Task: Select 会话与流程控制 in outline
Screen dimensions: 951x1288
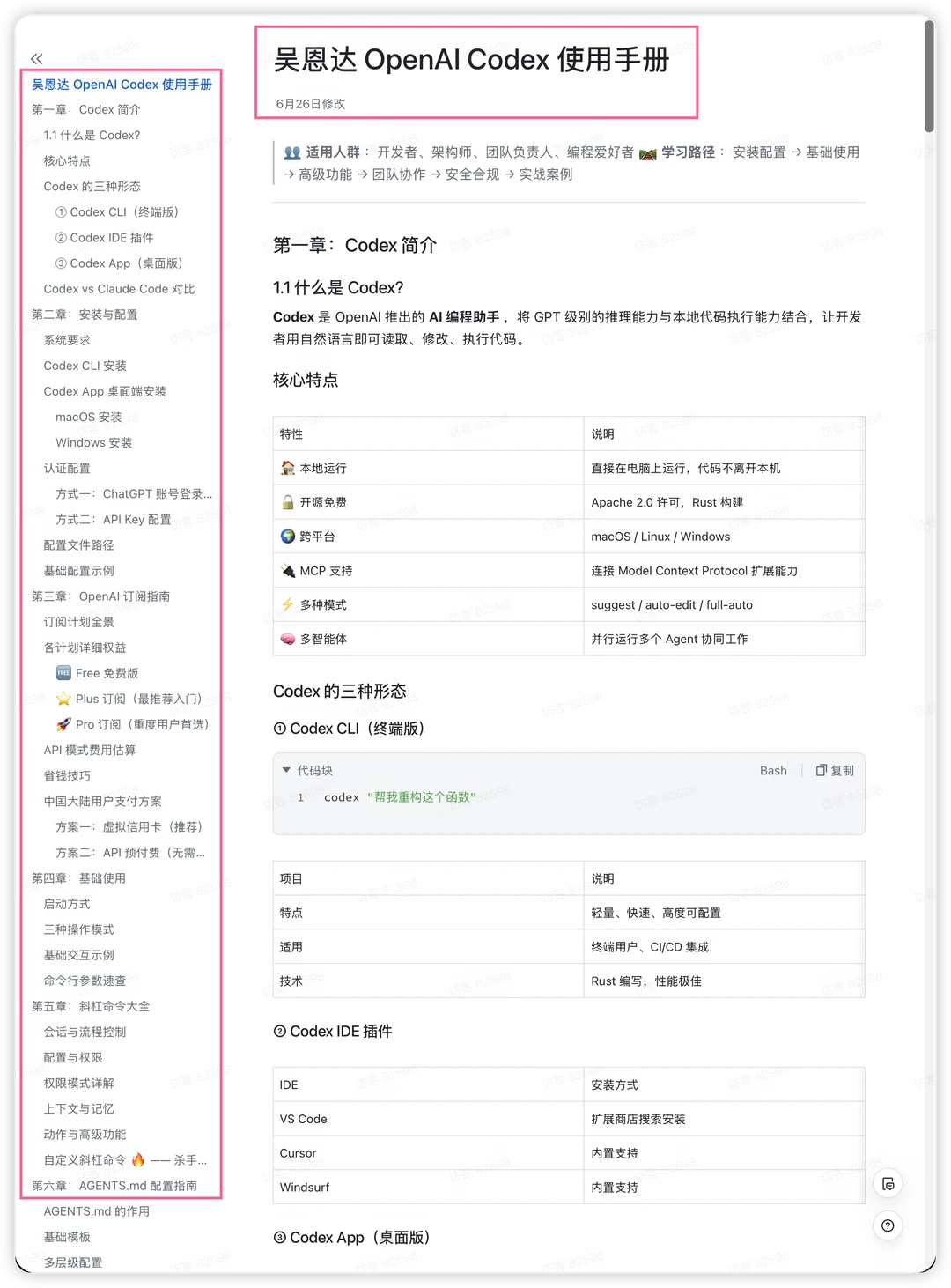Action: coord(85,1032)
